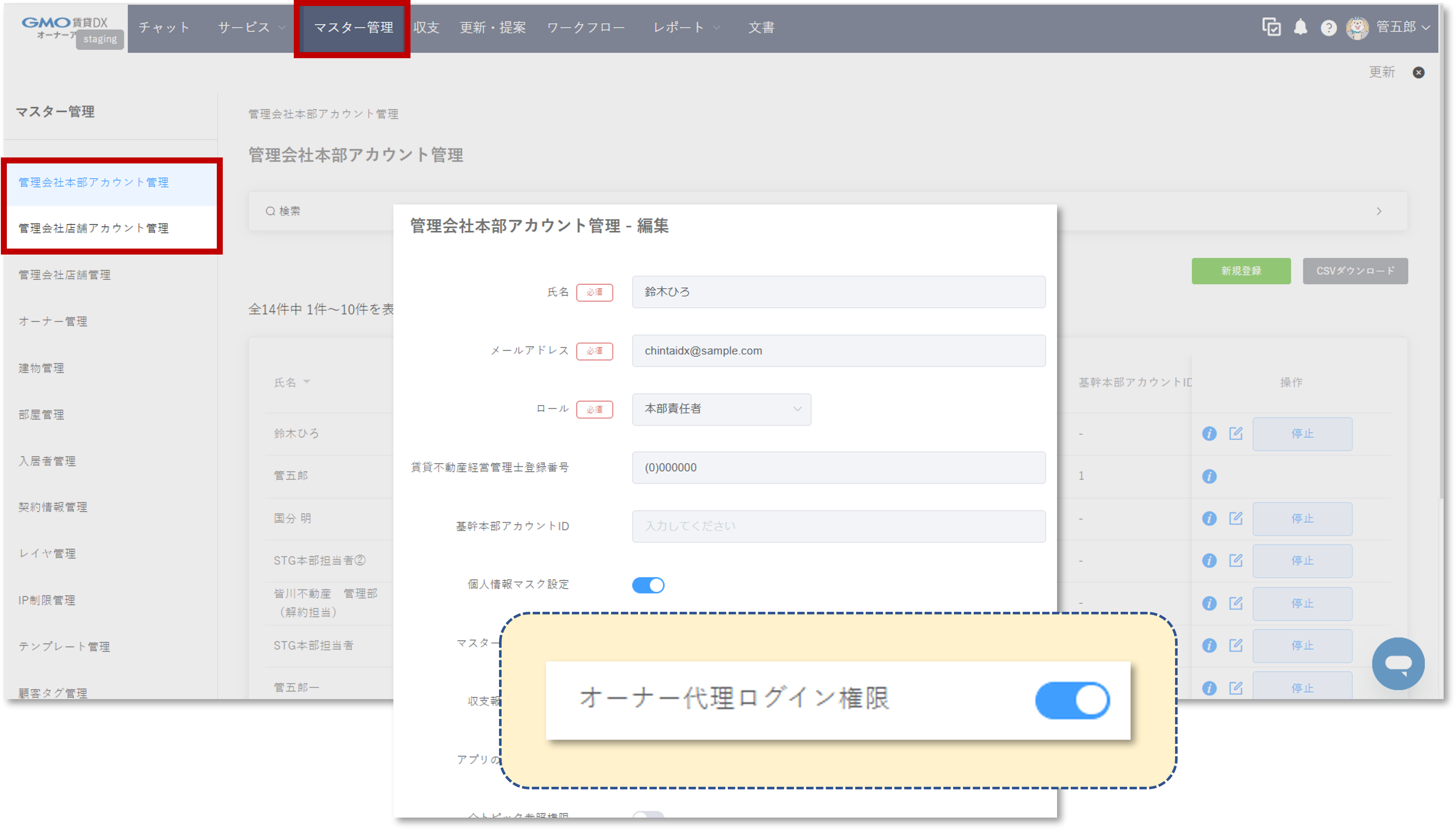1456x830 pixels.
Task: Click the CSVダウンロード button
Action: click(1355, 271)
